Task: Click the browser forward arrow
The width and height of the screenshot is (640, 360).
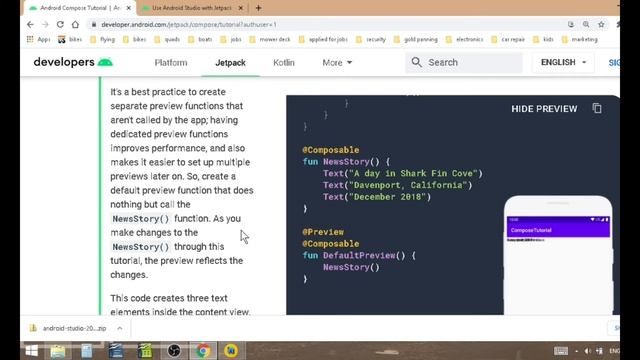Action: [x=45, y=24]
